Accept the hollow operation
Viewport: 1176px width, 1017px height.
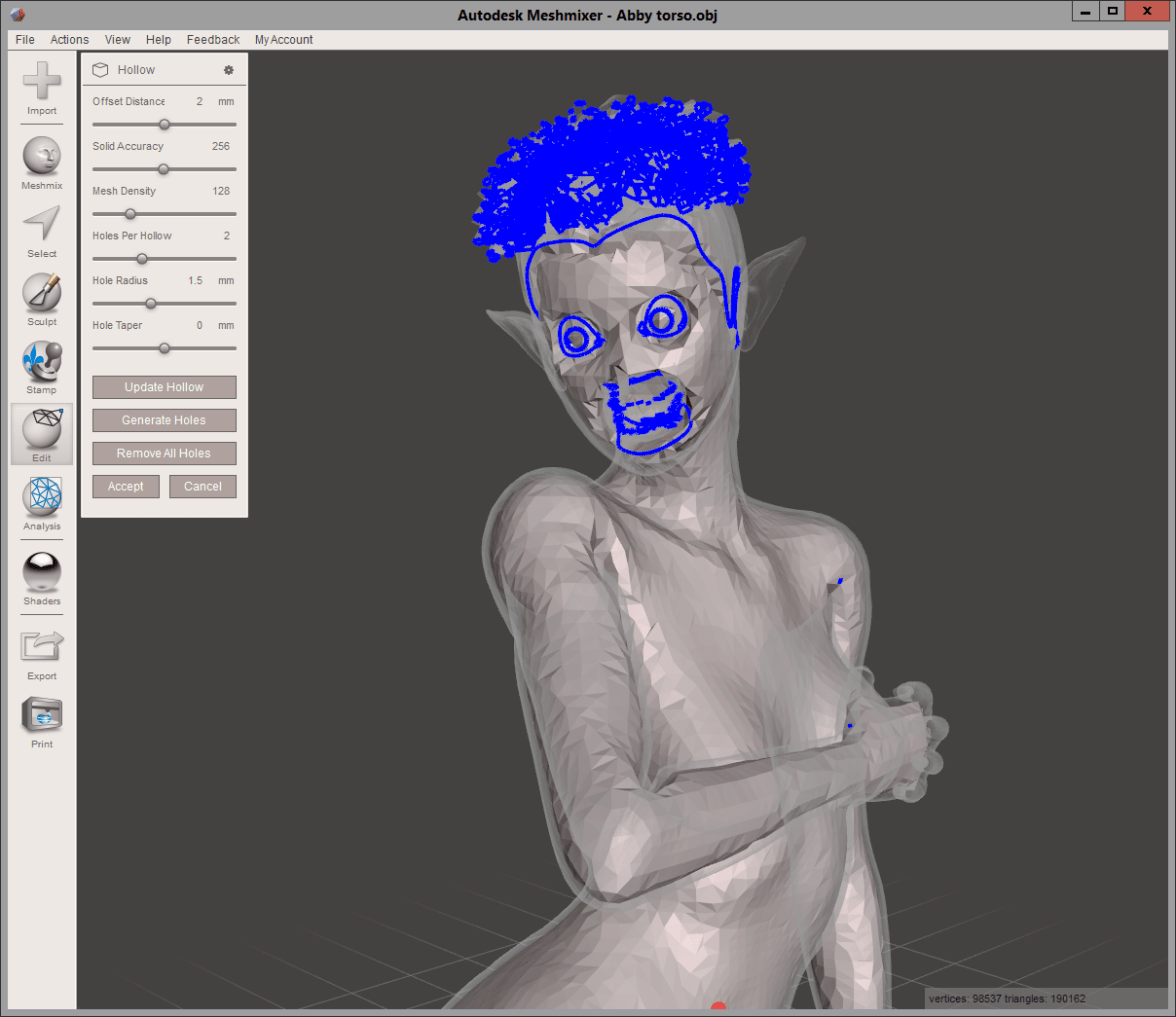click(126, 486)
